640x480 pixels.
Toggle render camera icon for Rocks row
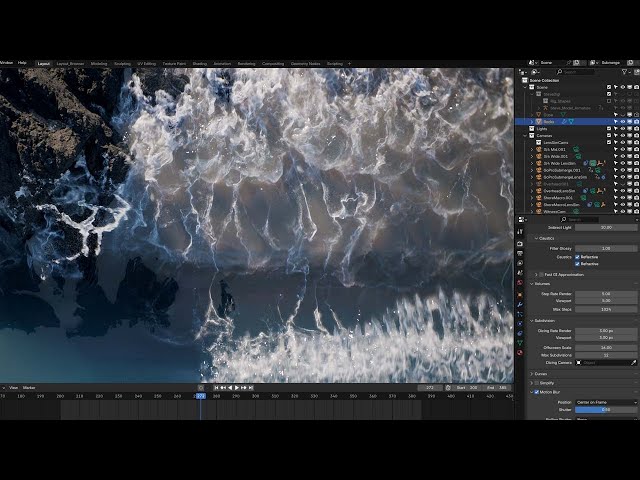pyautogui.click(x=637, y=122)
